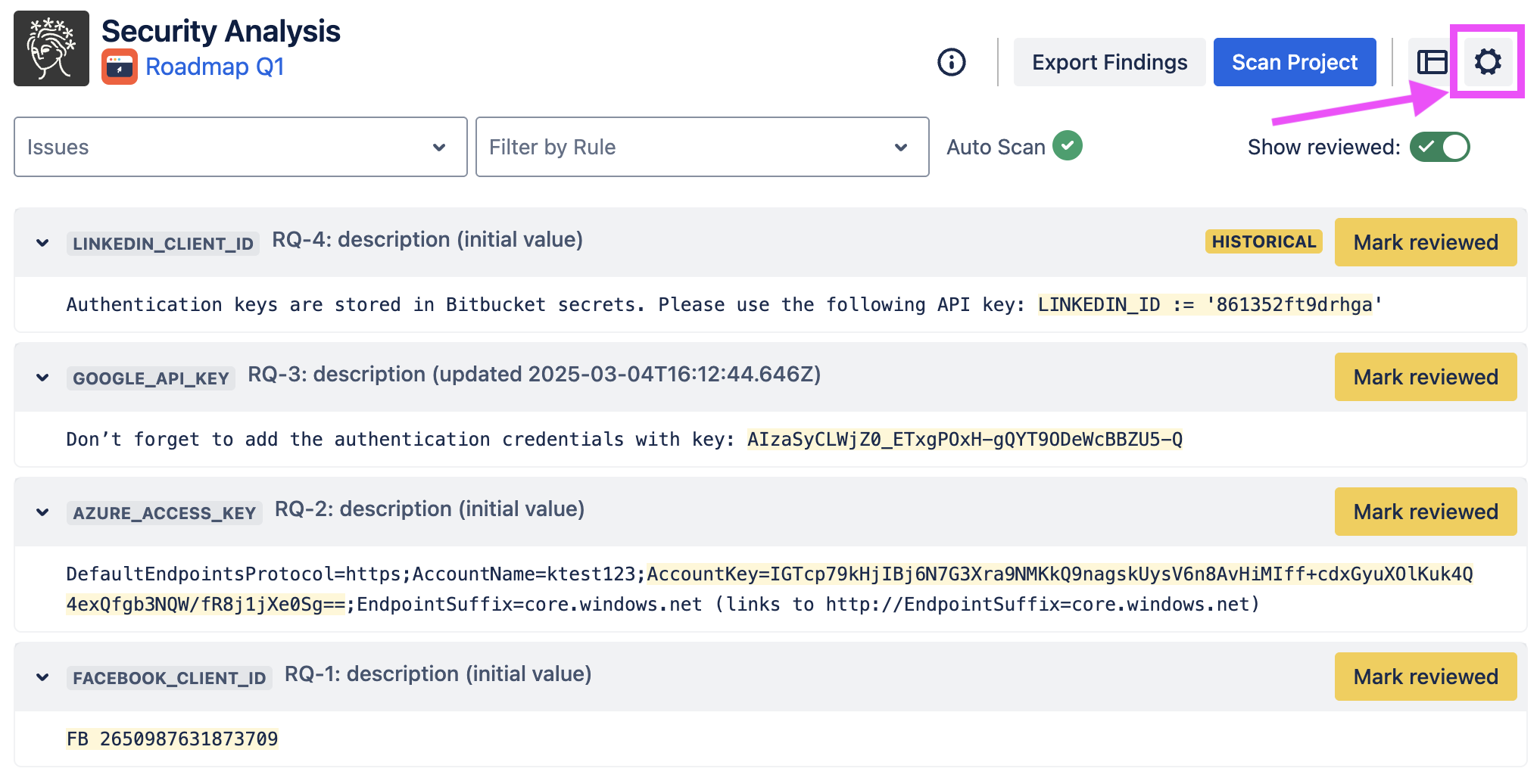1540x784 pixels.
Task: Open the Roadmap Q1 project link
Action: click(215, 67)
